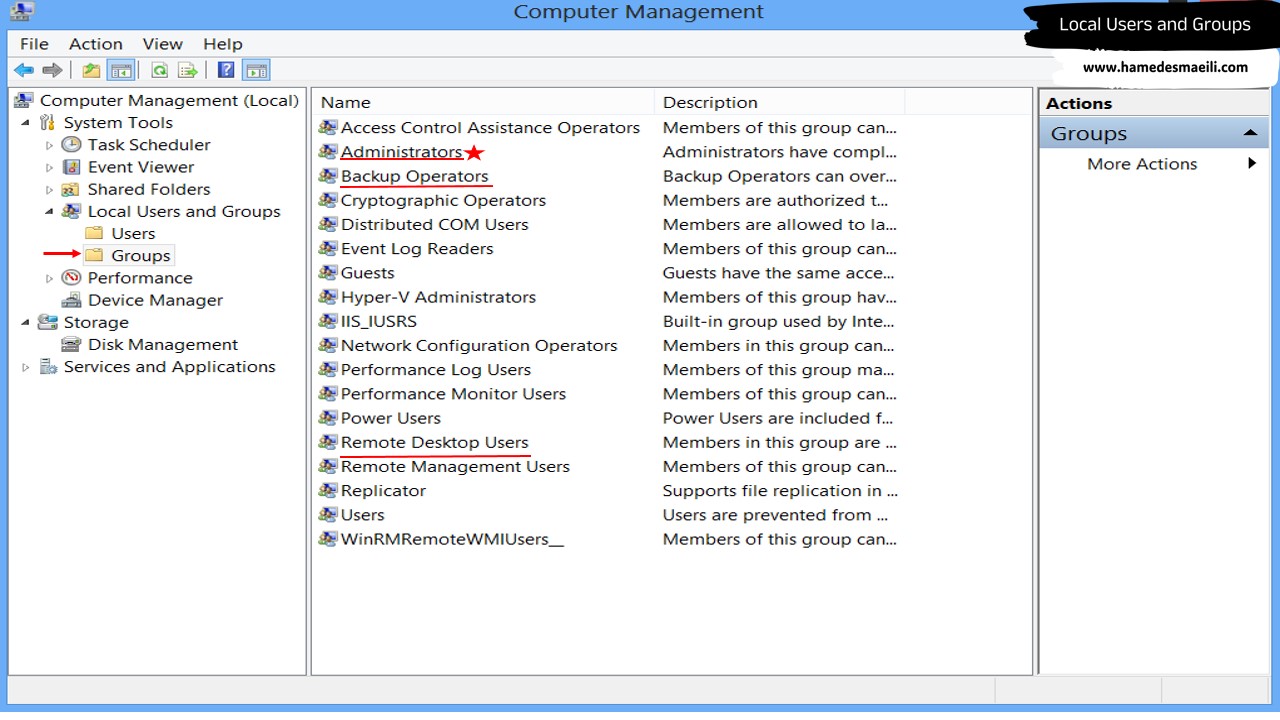Viewport: 1280px width, 720px height.
Task: Select Performance Monitor Users group name
Action: [453, 394]
